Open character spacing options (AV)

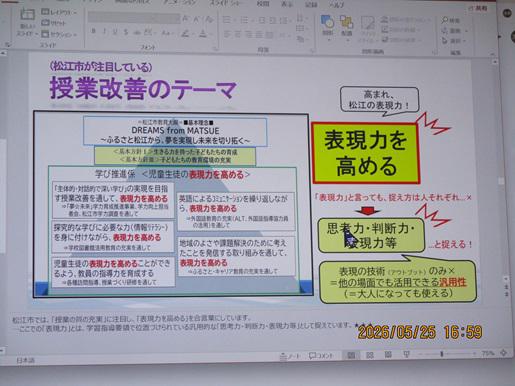click(x=149, y=33)
